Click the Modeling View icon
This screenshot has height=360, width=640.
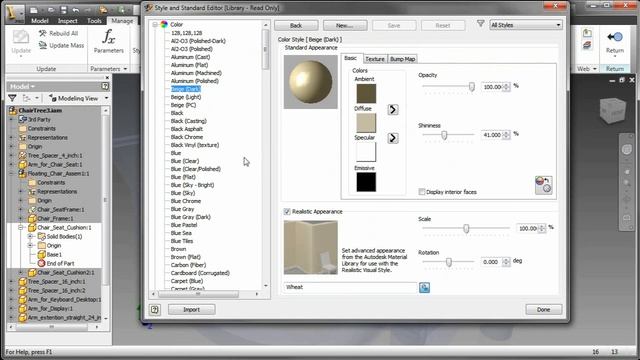click(52, 98)
